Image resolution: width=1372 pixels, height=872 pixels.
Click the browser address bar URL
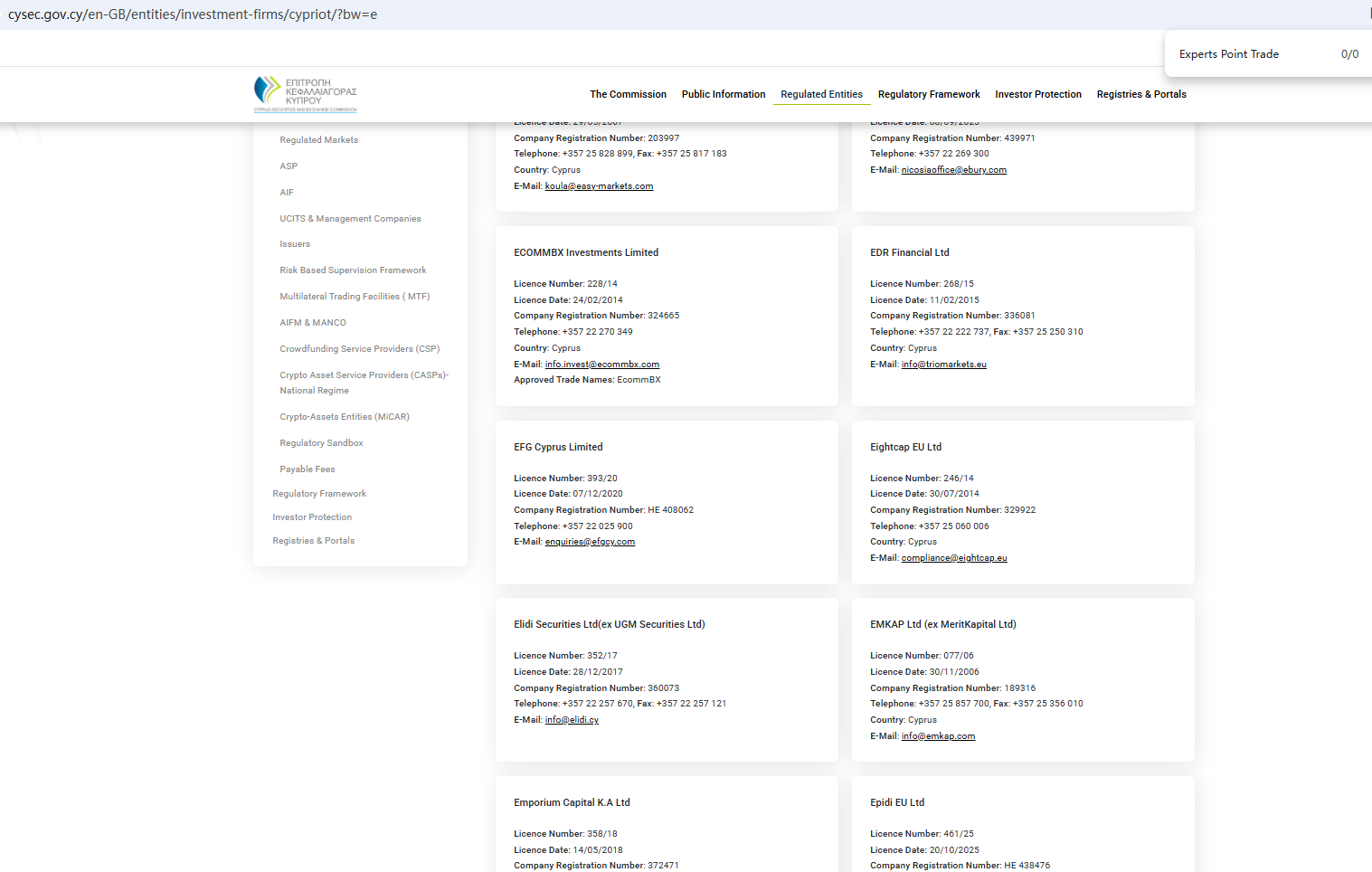point(193,14)
